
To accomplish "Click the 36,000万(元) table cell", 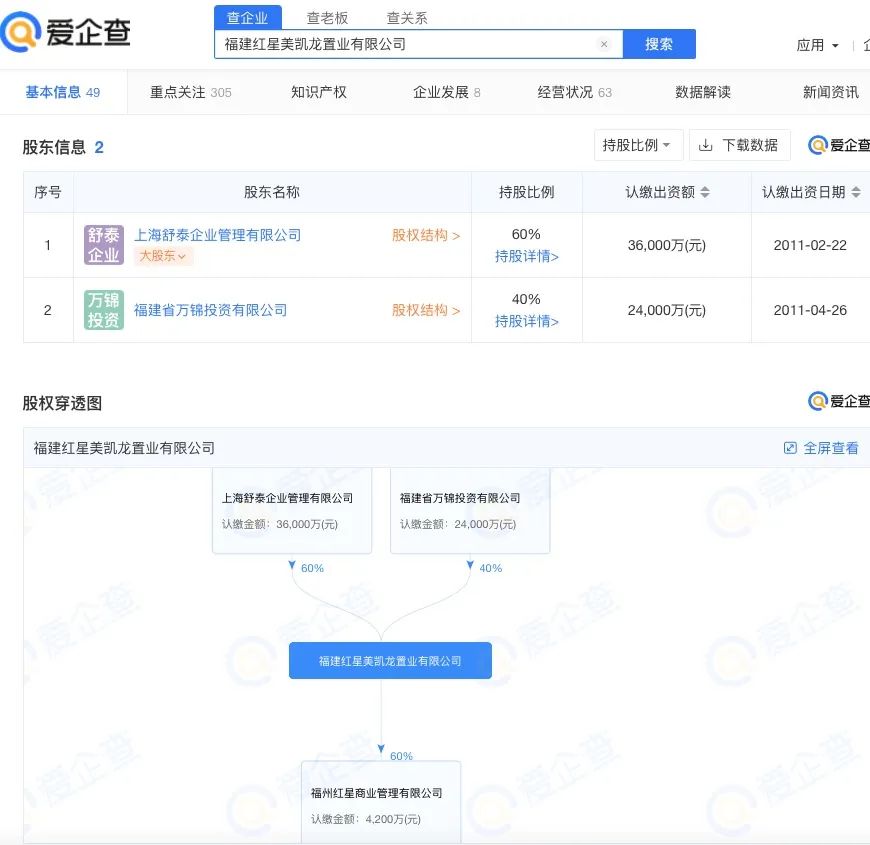I will 667,245.
